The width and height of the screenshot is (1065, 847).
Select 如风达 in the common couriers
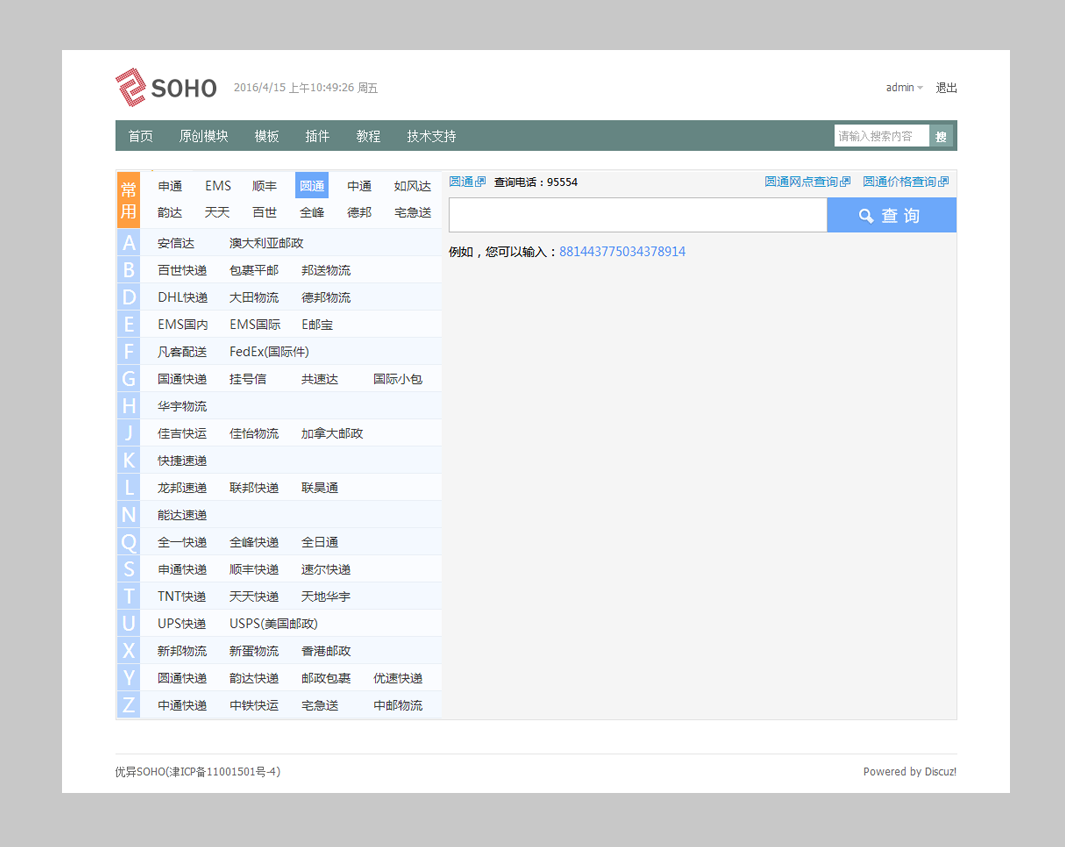click(412, 186)
